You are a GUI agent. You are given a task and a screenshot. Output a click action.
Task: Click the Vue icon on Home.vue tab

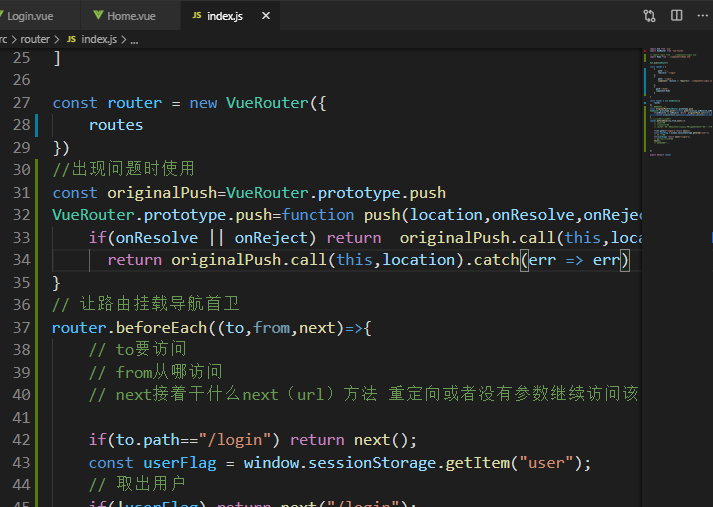(x=98, y=15)
